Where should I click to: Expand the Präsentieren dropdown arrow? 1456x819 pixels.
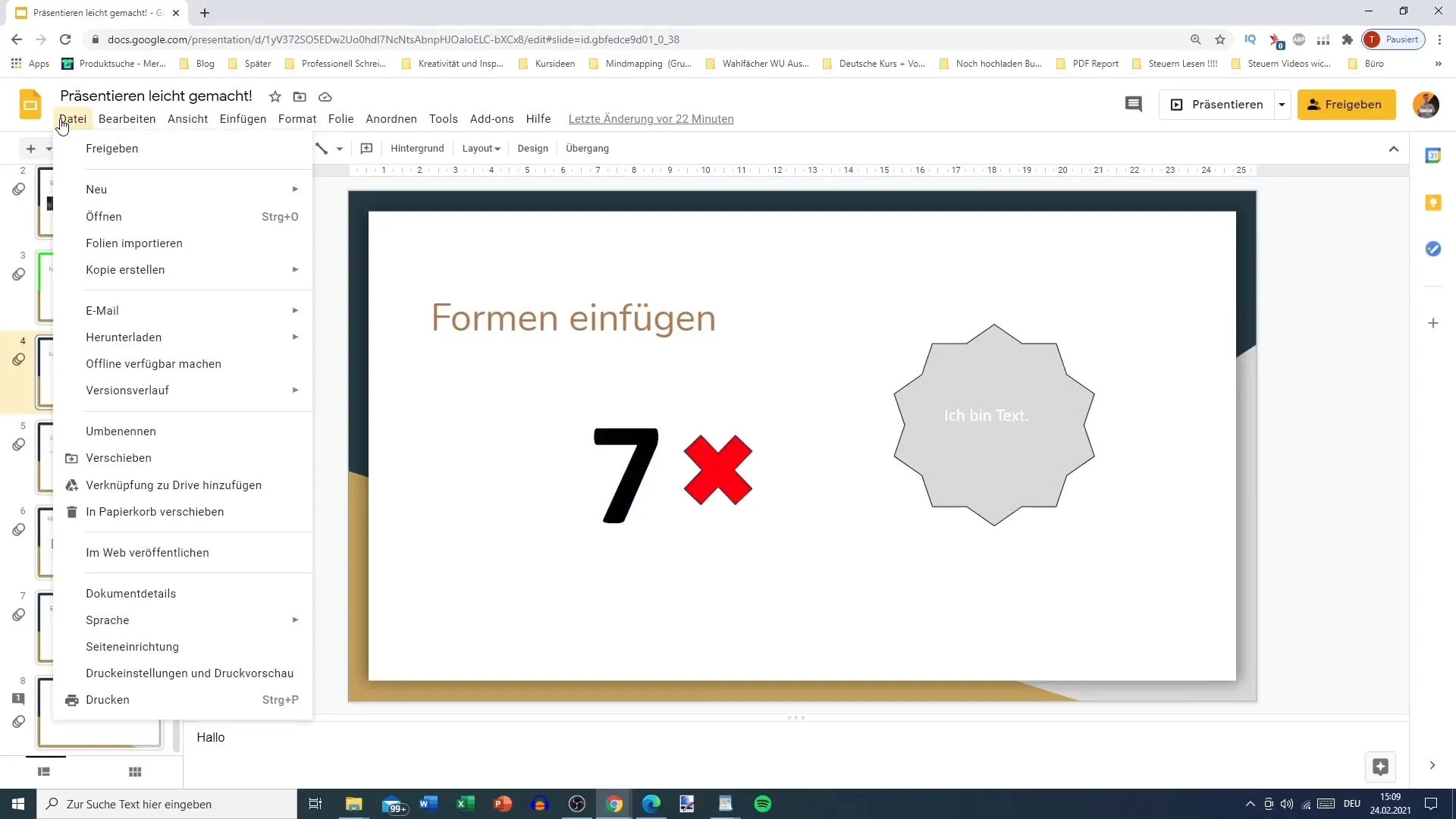(x=1282, y=105)
